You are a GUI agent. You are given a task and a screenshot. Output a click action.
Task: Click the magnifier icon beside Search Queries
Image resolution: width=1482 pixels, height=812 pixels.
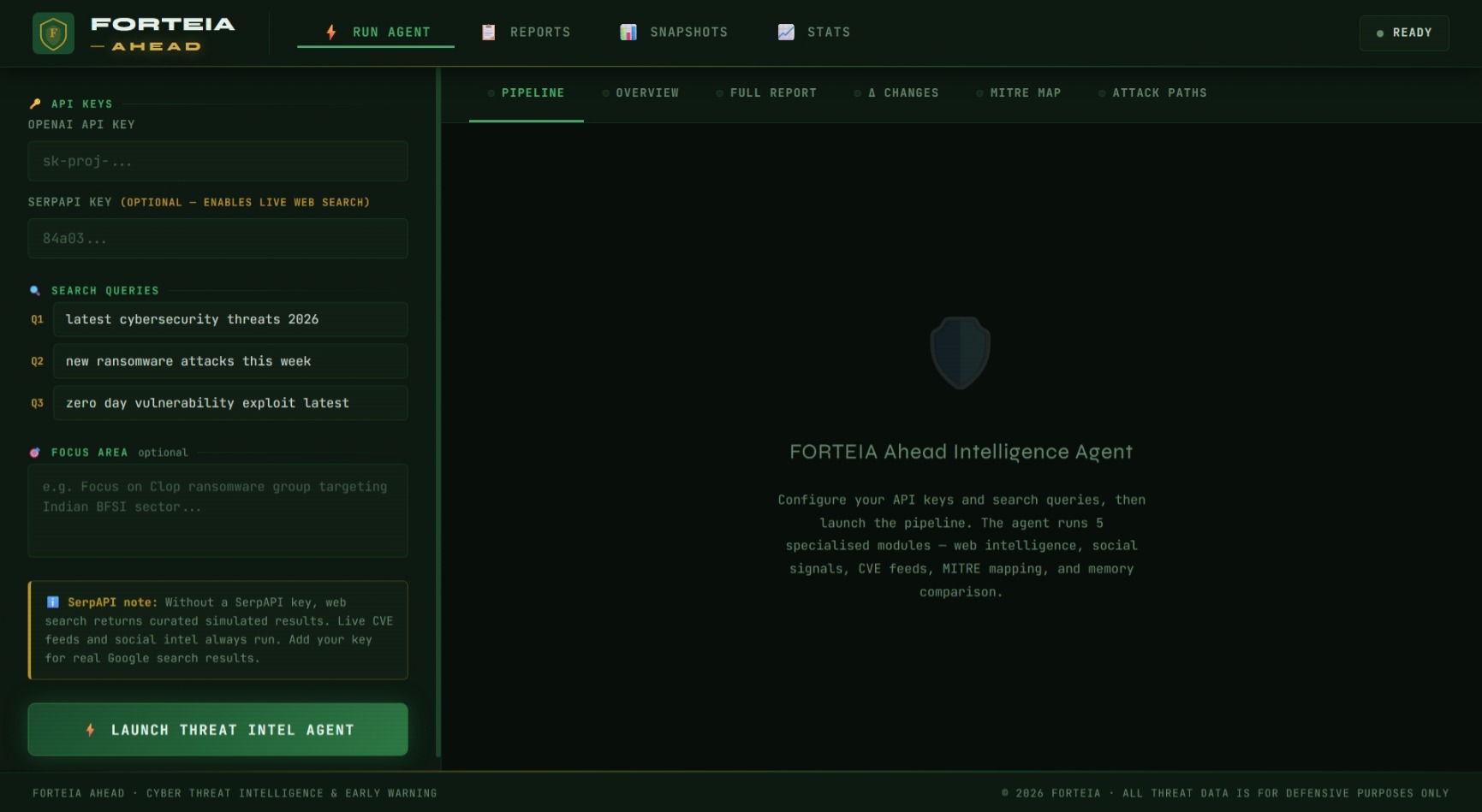coord(35,291)
